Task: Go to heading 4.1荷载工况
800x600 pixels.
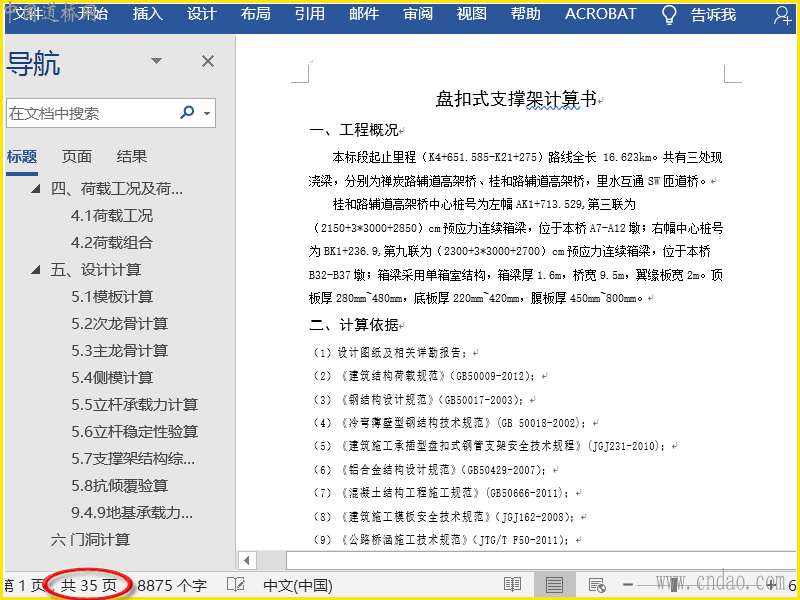Action: 112,216
